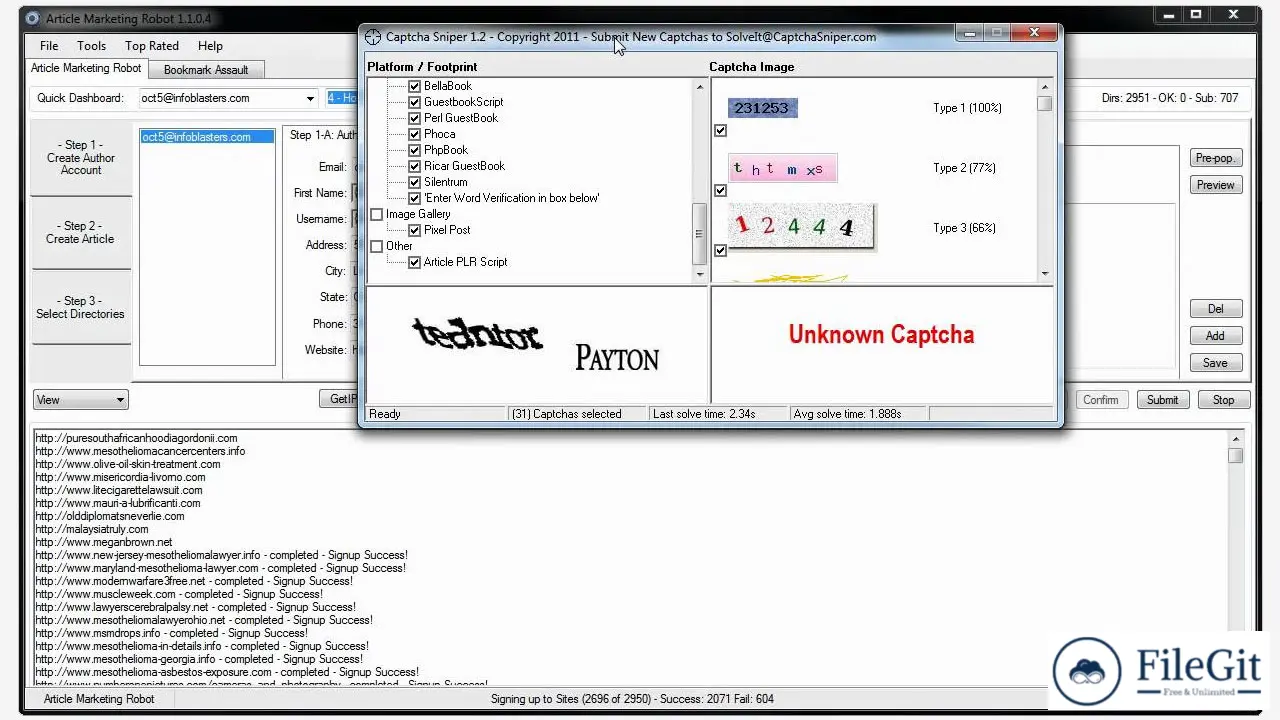Click the Save button

(1215, 363)
